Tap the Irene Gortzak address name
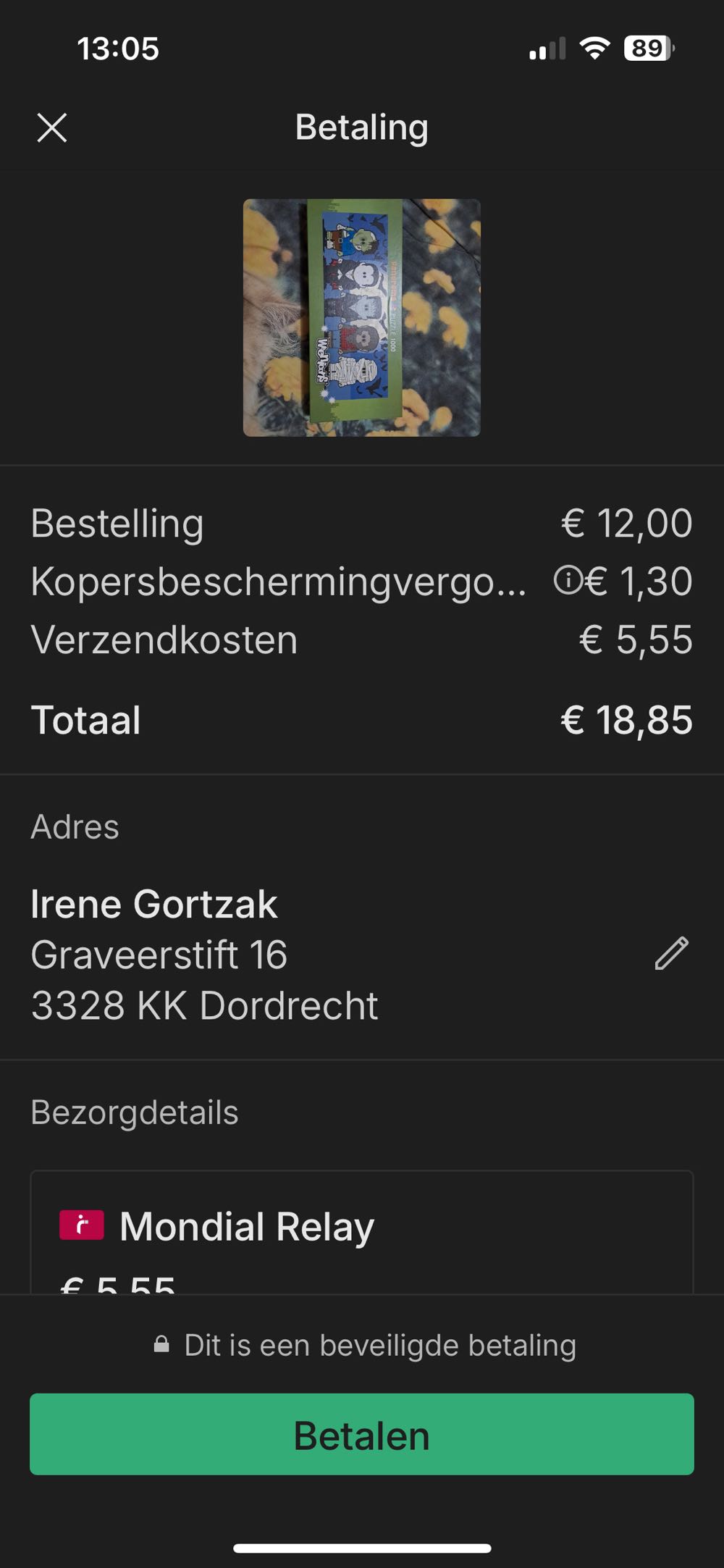Screen dimensions: 724x1568 (x=154, y=904)
